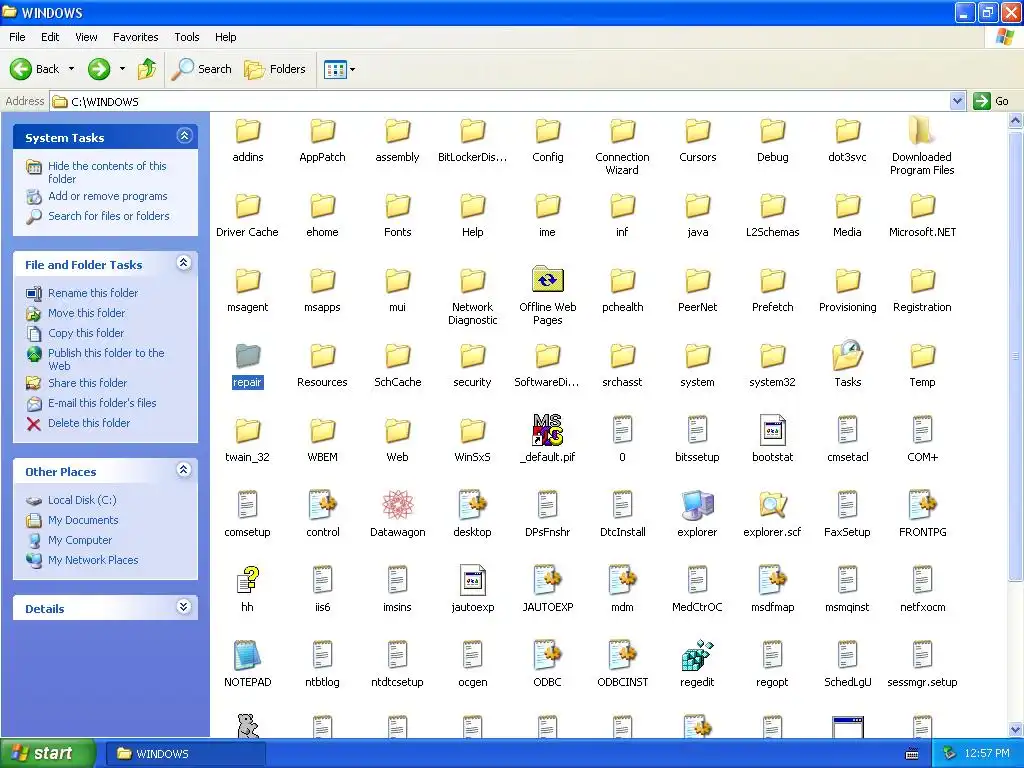This screenshot has height=768, width=1024.
Task: Collapse the System Tasks panel
Action: 184,136
